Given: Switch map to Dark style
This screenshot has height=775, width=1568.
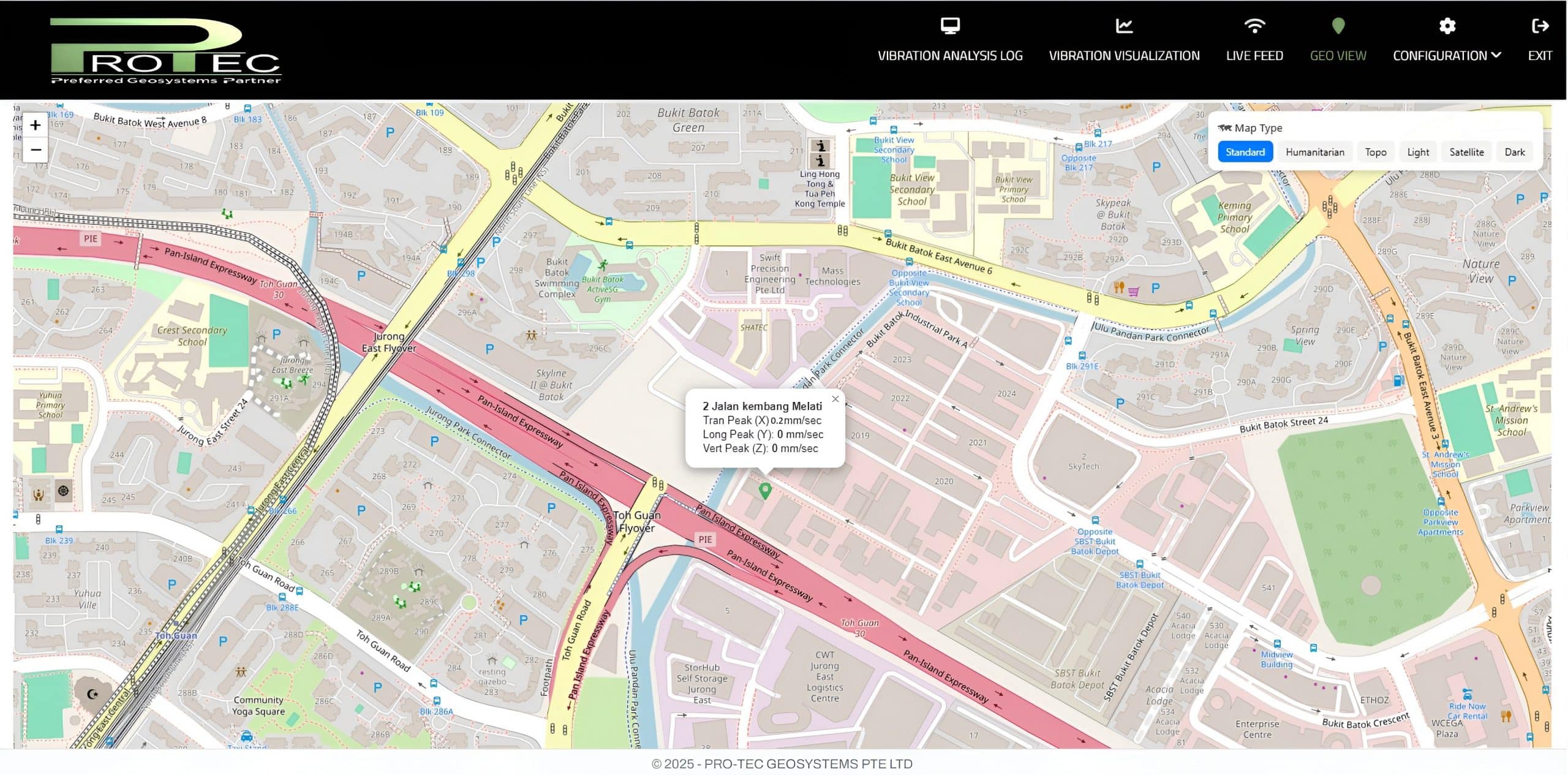Looking at the screenshot, I should [x=1514, y=152].
